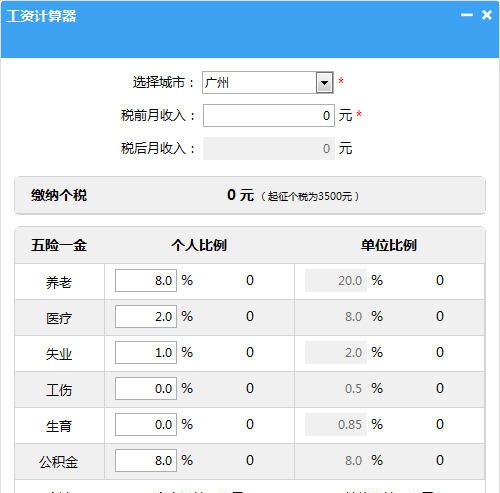The image size is (500, 493).
Task: Click the 公积金 row label
Action: [x=59, y=462]
